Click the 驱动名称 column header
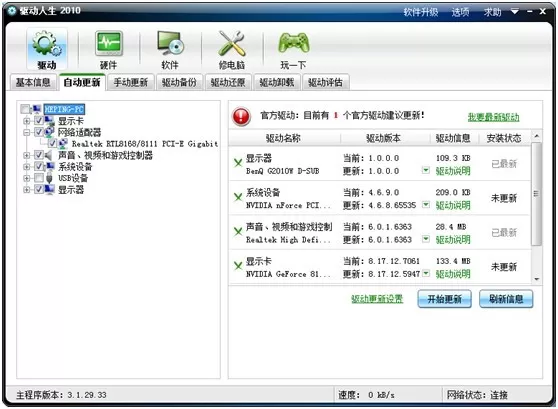Viewport: 558px width, 409px height. pyautogui.click(x=284, y=138)
